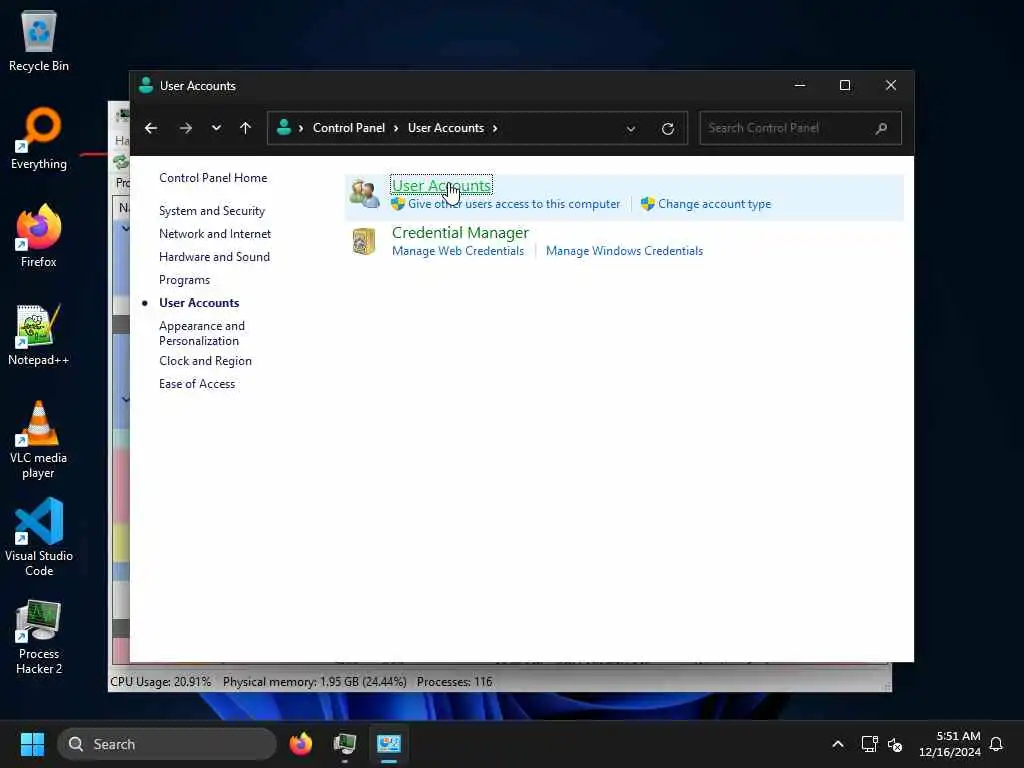Open the Windows Start menu

tap(32, 744)
